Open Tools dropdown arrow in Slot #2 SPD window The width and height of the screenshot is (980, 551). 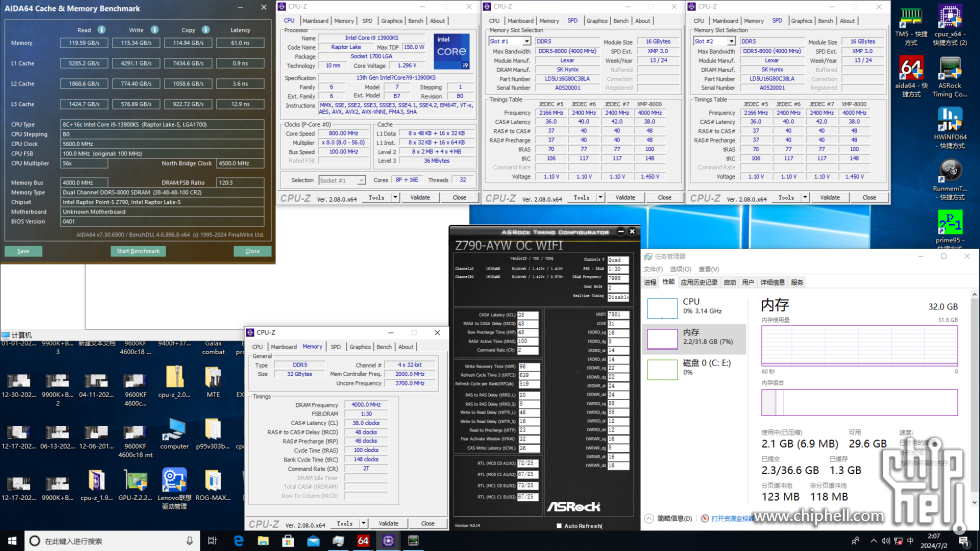(805, 197)
